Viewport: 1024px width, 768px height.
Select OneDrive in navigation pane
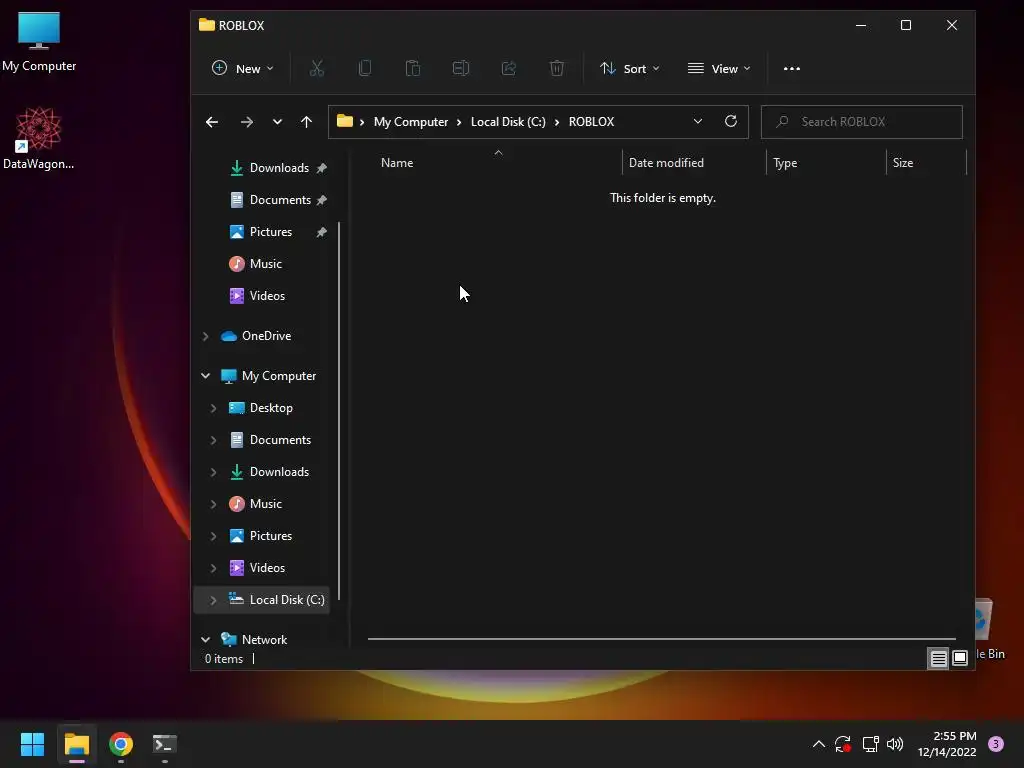(266, 336)
